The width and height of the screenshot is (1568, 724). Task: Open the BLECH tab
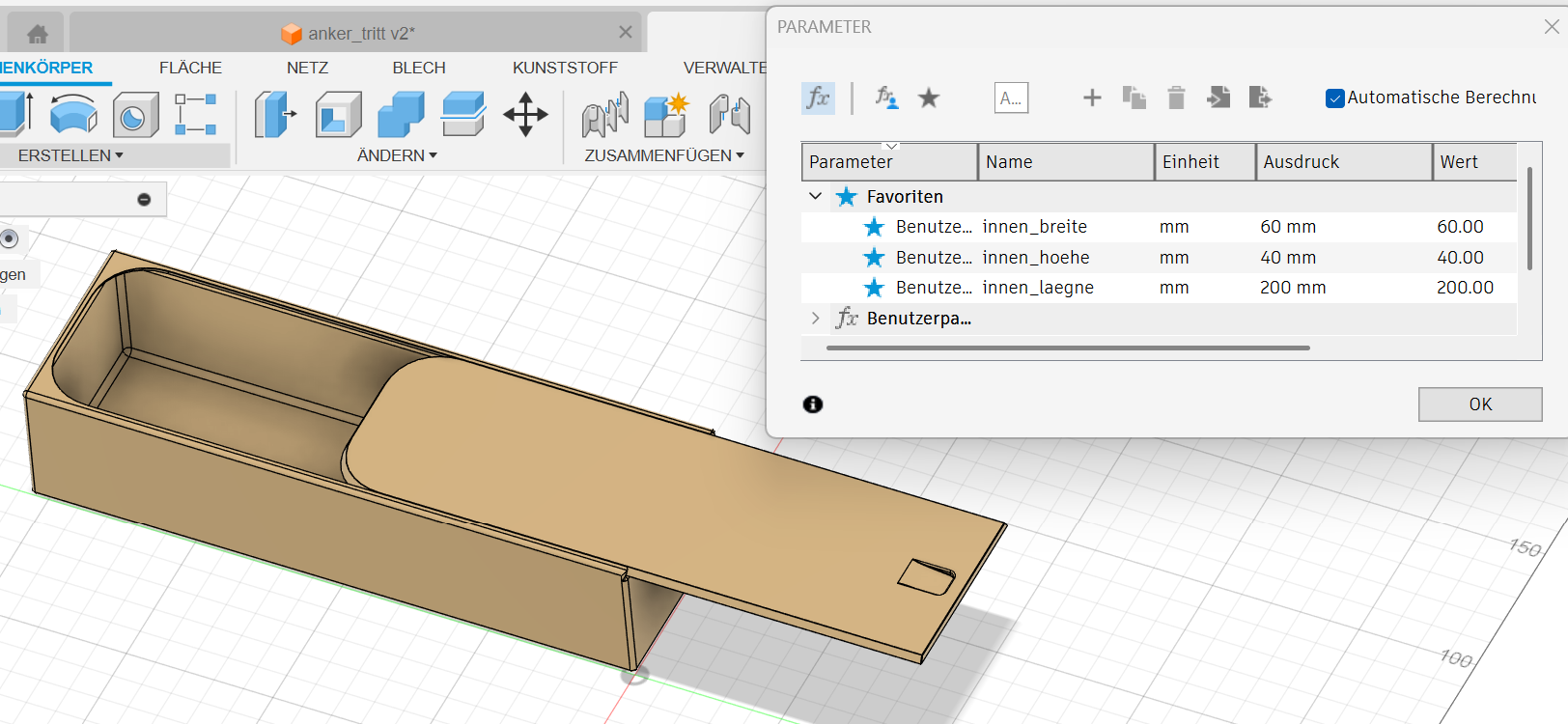point(419,68)
